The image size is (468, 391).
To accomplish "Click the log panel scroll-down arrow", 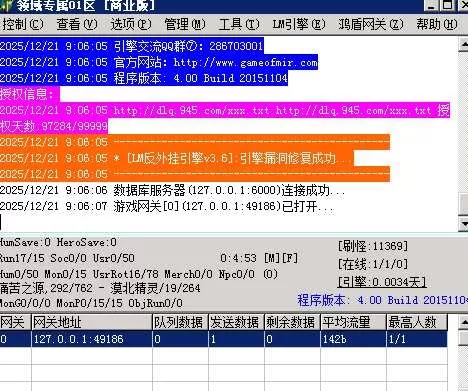I will [x=463, y=223].
